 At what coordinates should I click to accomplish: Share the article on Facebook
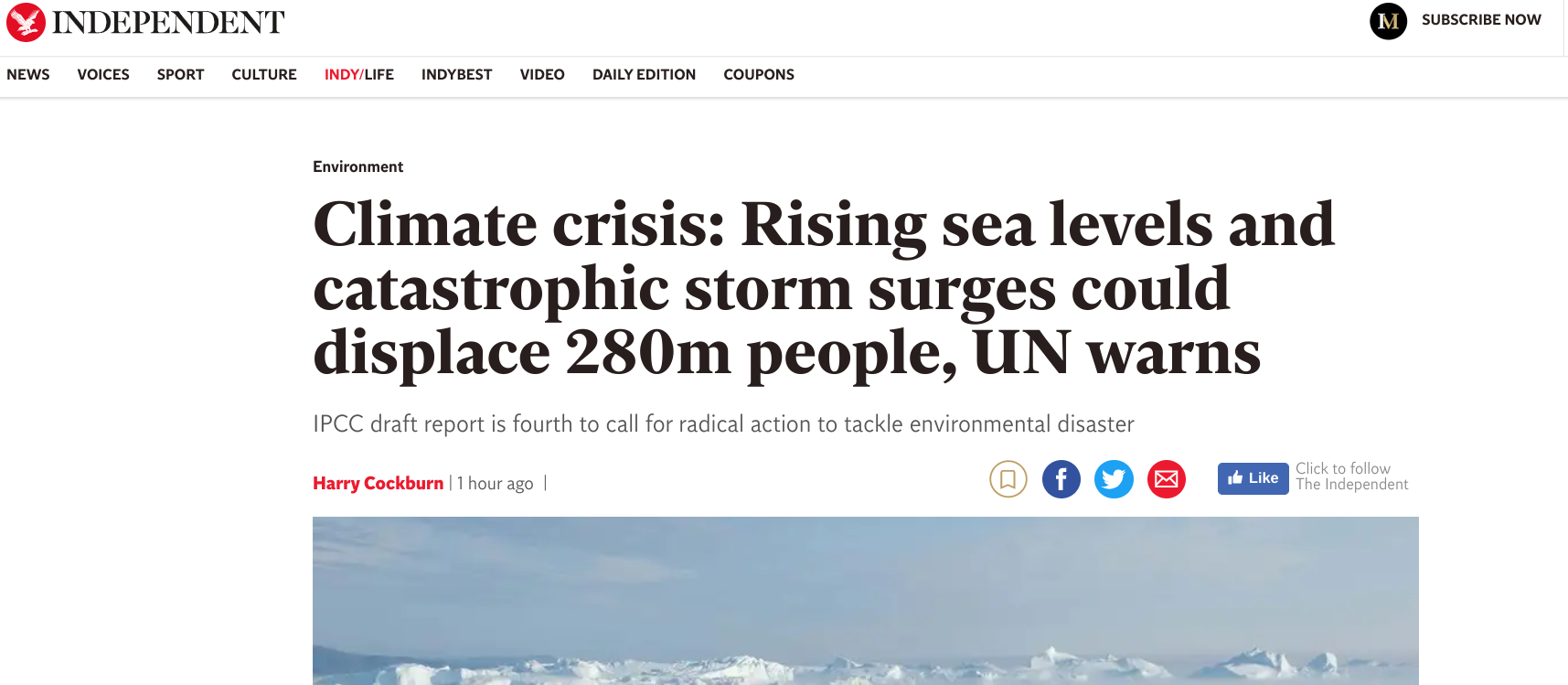(1061, 479)
